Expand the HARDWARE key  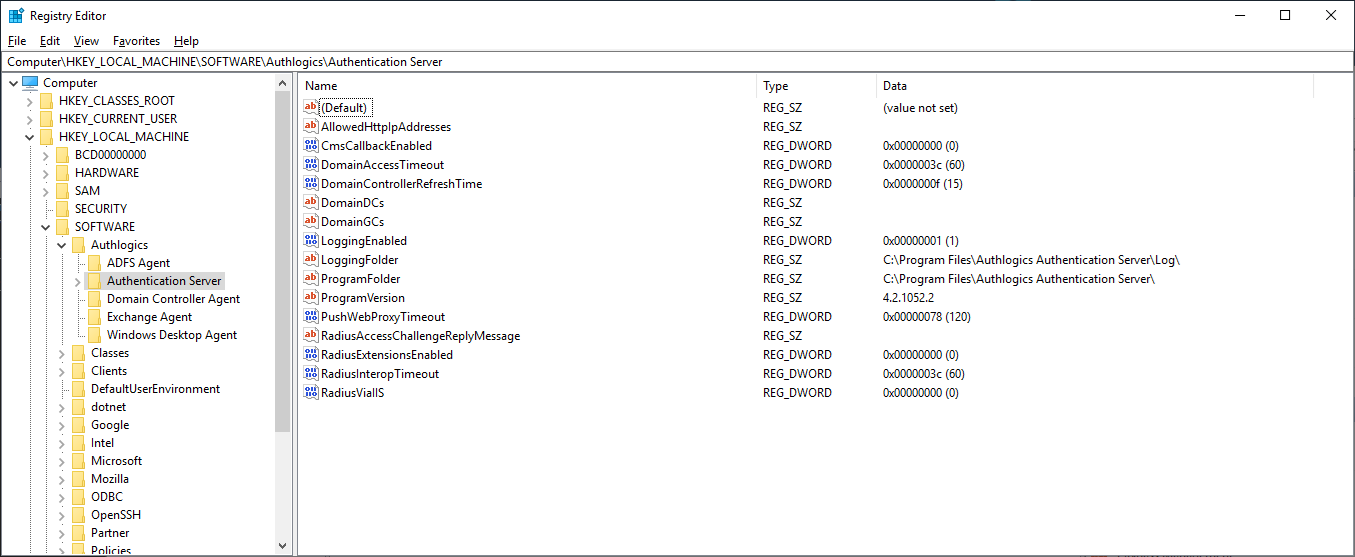coord(45,173)
